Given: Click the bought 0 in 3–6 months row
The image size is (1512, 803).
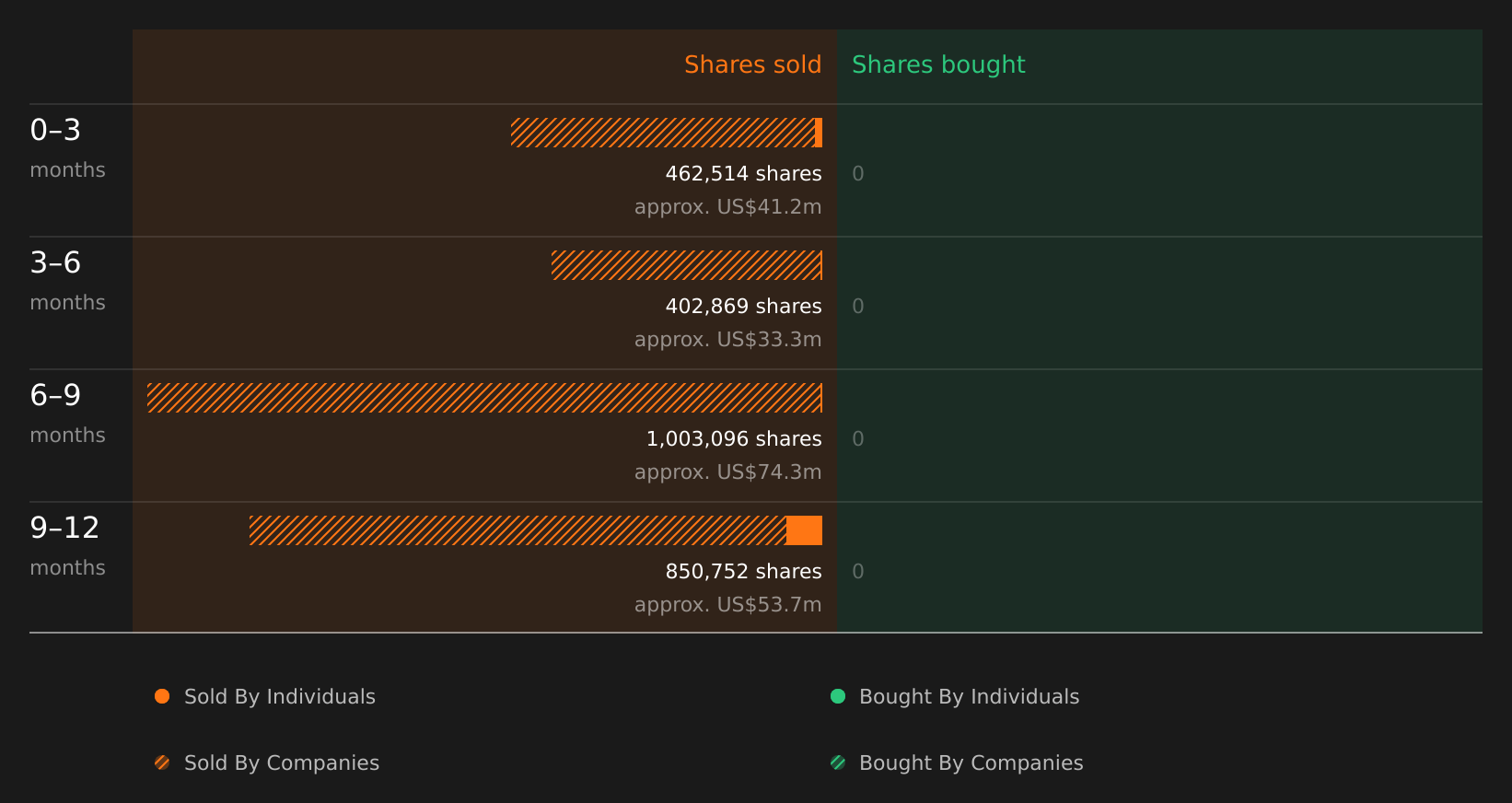Looking at the screenshot, I should [858, 306].
